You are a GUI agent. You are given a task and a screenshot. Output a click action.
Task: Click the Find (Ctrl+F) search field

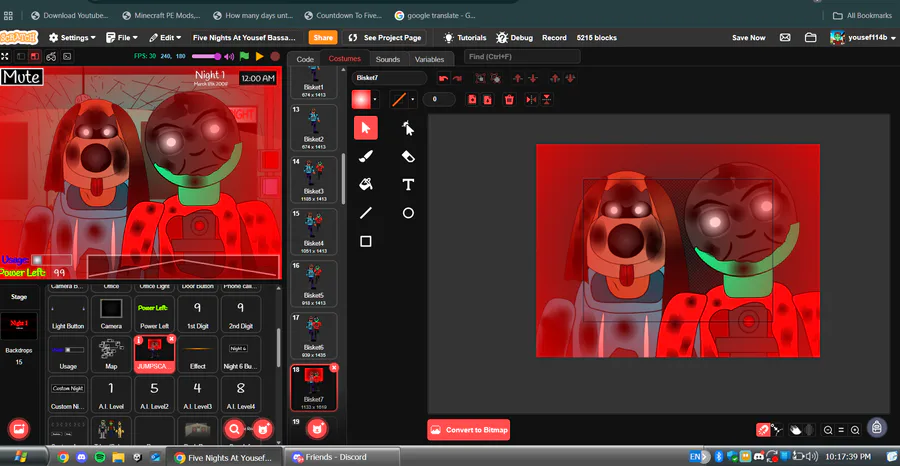[x=522, y=56]
